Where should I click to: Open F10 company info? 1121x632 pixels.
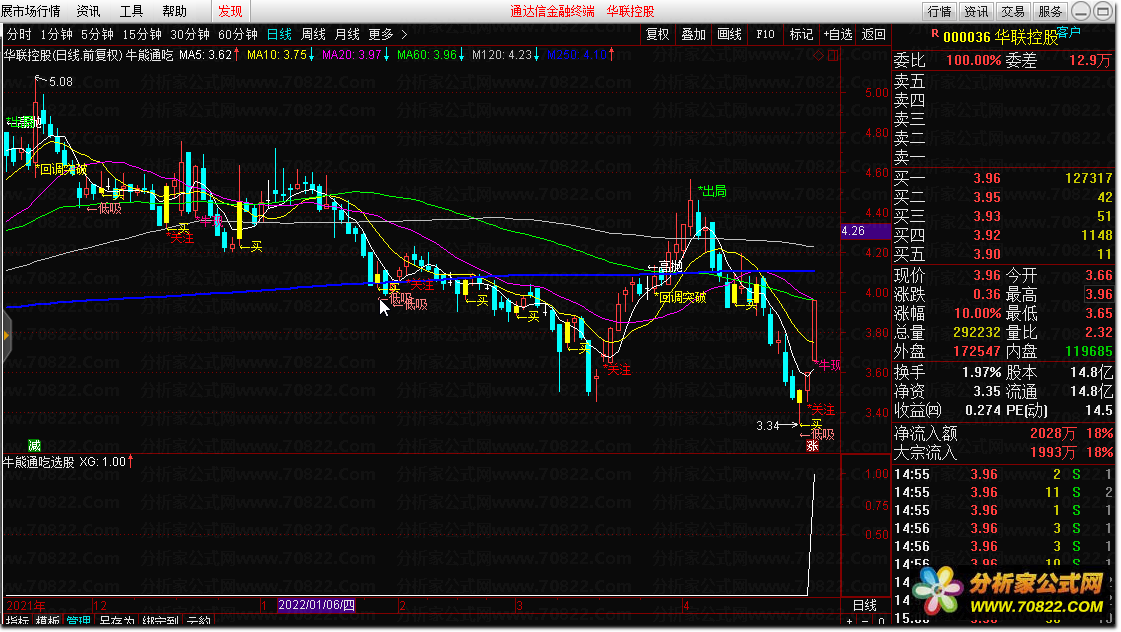coord(765,34)
